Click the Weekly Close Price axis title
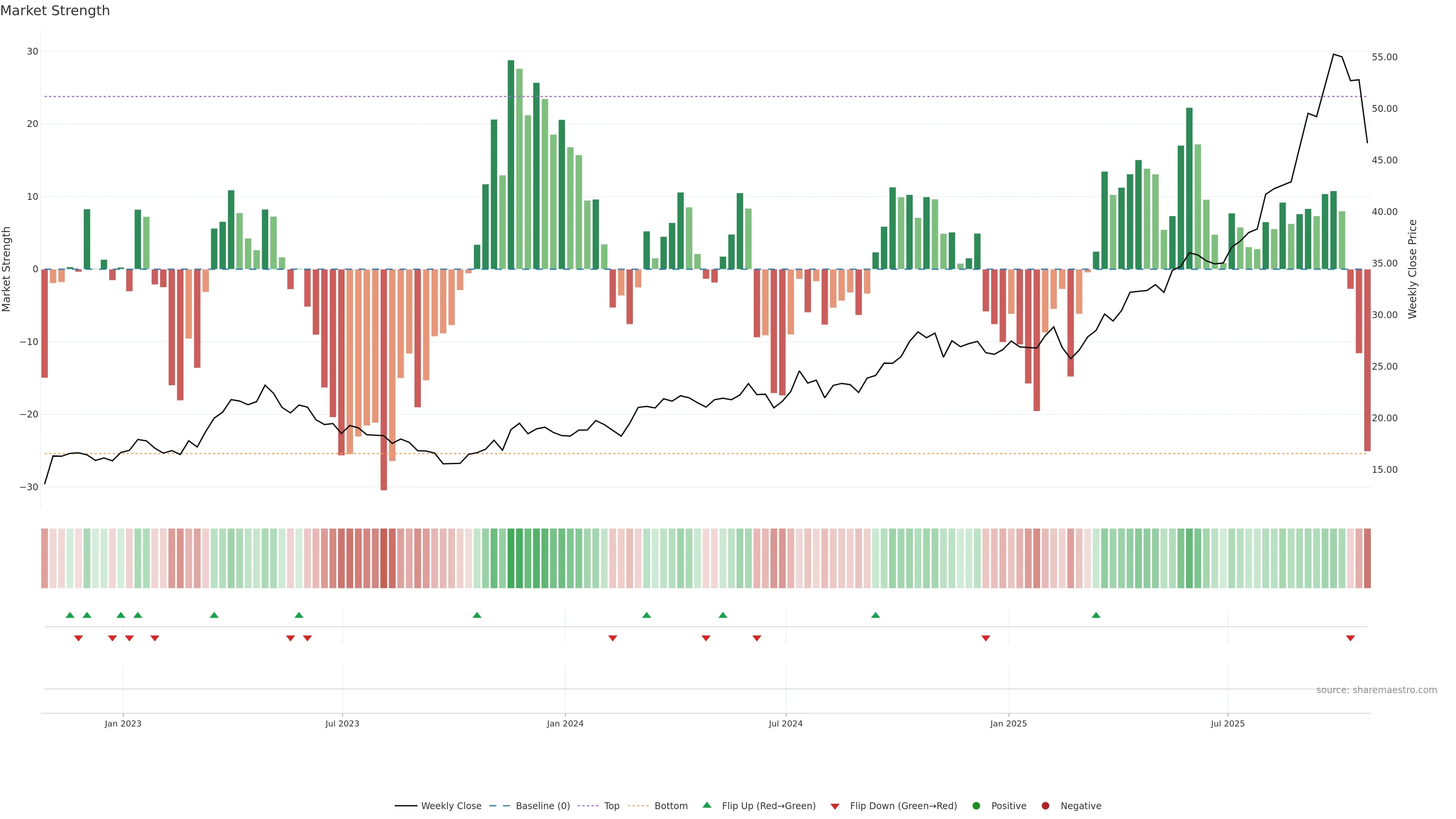 point(1412,269)
